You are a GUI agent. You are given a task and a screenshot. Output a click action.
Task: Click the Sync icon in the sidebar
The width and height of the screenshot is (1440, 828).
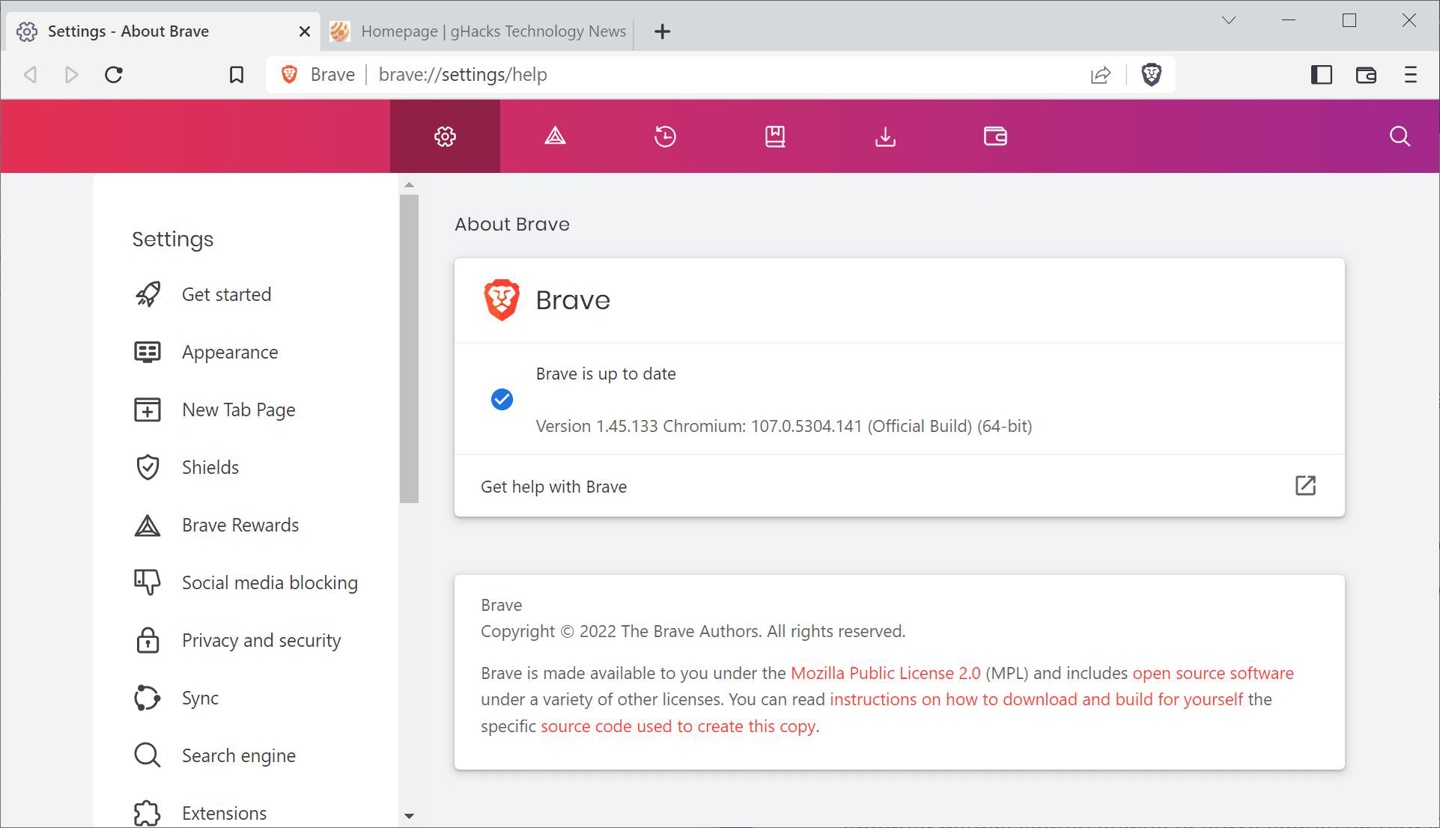click(x=147, y=698)
